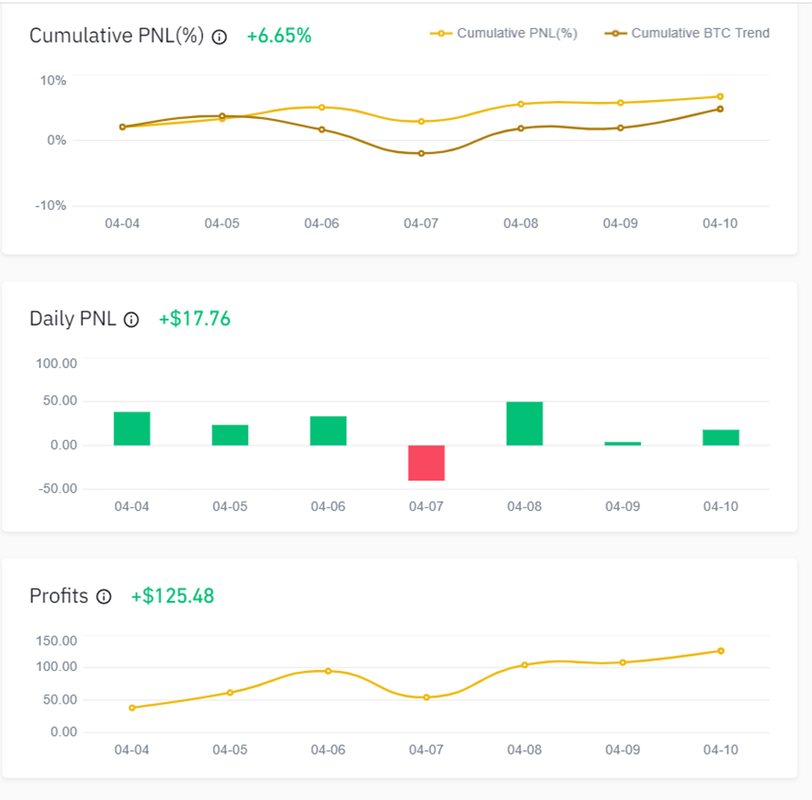Click the 150.00 axis label in Profits chart
The width and height of the screenshot is (812, 800).
pyautogui.click(x=56, y=641)
